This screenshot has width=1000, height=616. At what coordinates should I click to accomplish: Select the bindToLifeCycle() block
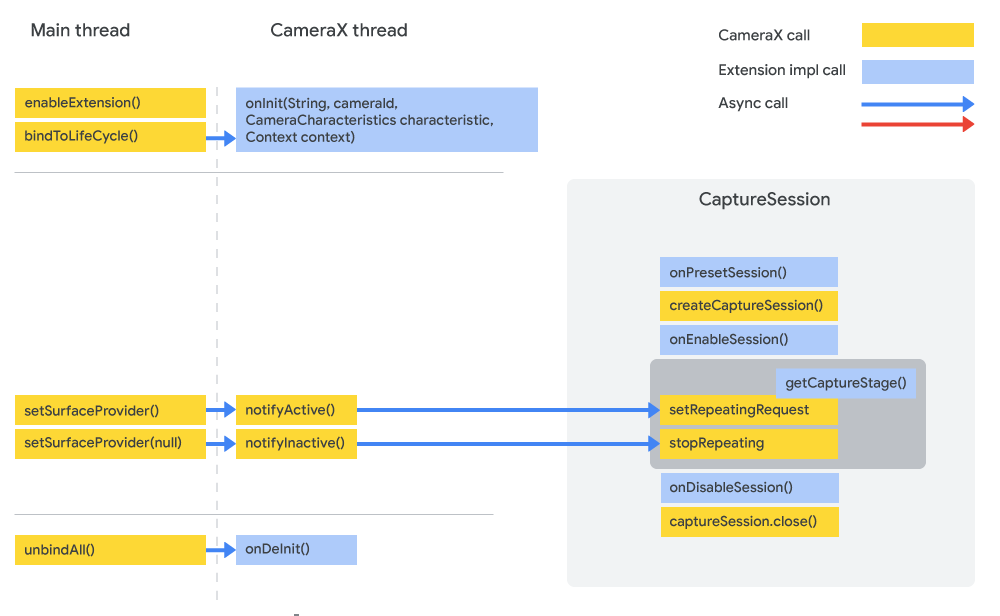(x=110, y=136)
